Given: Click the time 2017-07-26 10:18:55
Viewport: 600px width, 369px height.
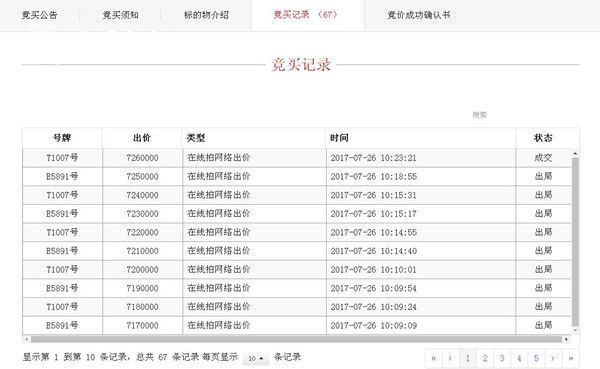Looking at the screenshot, I should pos(373,176).
